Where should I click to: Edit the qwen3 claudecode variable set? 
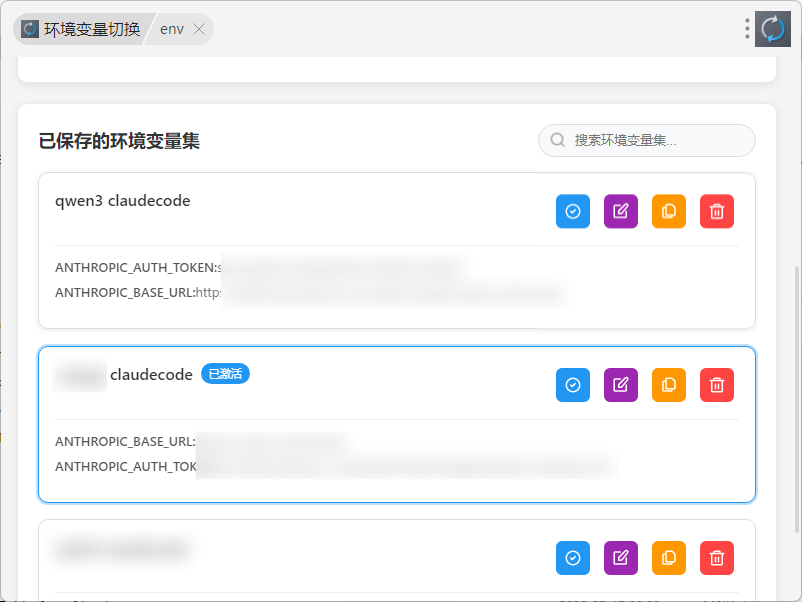pyautogui.click(x=620, y=211)
